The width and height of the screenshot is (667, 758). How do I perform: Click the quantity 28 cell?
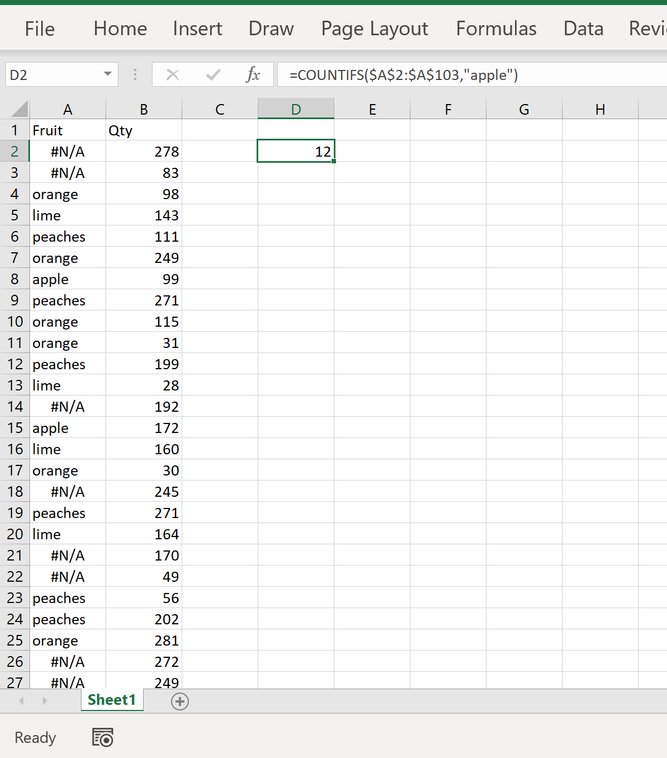pos(144,386)
